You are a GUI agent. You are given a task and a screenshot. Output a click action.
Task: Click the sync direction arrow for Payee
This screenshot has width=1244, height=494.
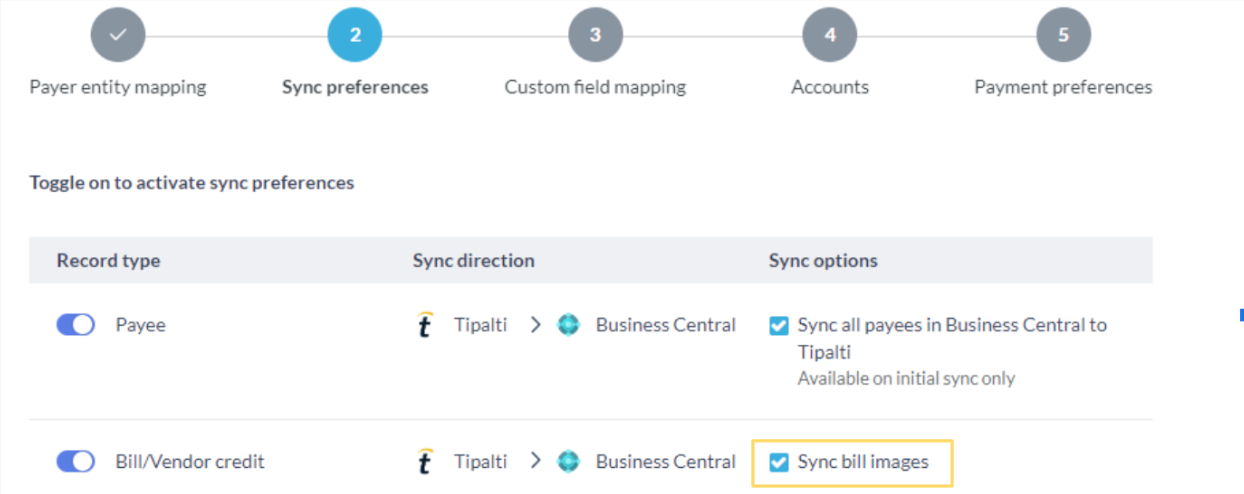pyautogui.click(x=536, y=325)
